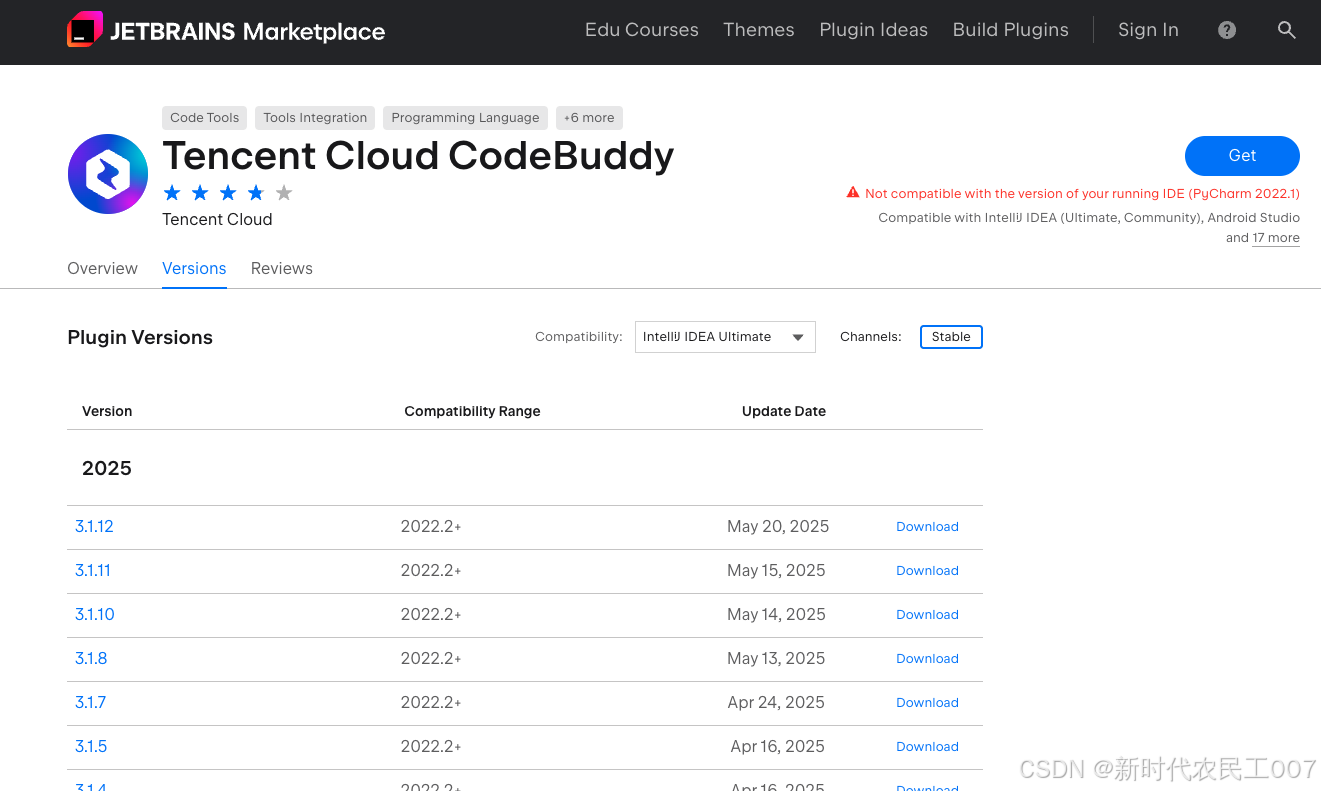Download version 3.1.11

[927, 571]
